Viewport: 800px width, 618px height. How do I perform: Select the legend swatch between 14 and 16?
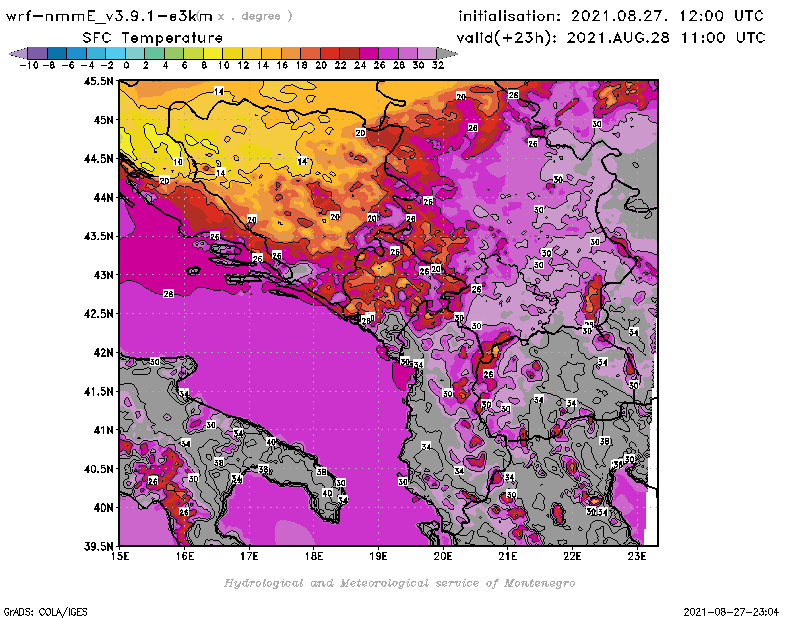tap(271, 53)
